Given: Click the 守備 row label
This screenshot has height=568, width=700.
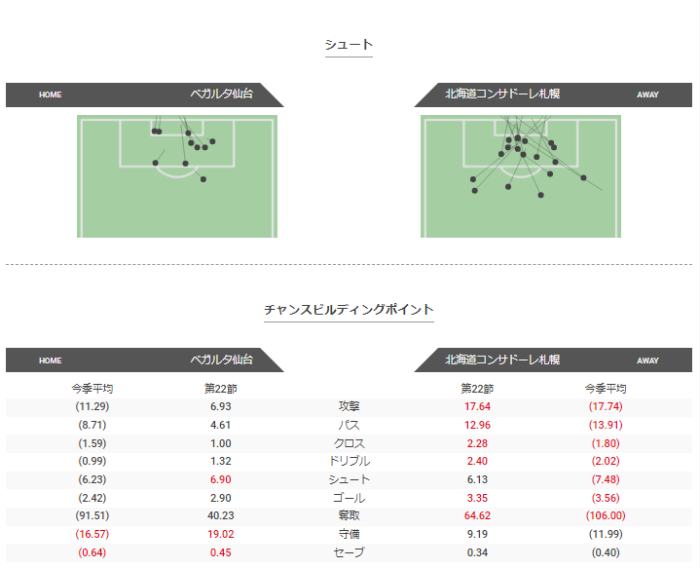Looking at the screenshot, I should [349, 534].
